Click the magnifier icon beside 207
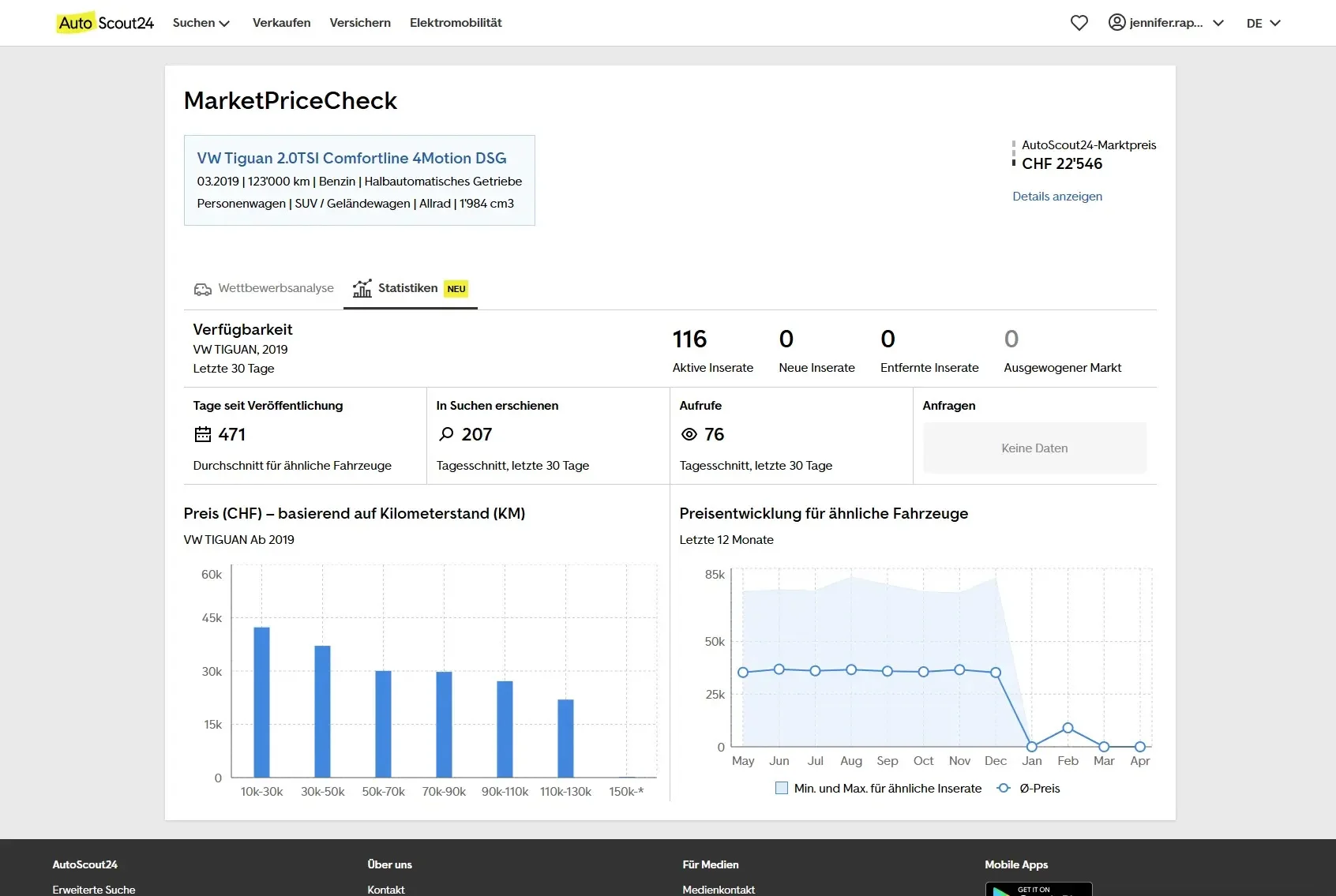This screenshot has height=896, width=1336. point(446,433)
